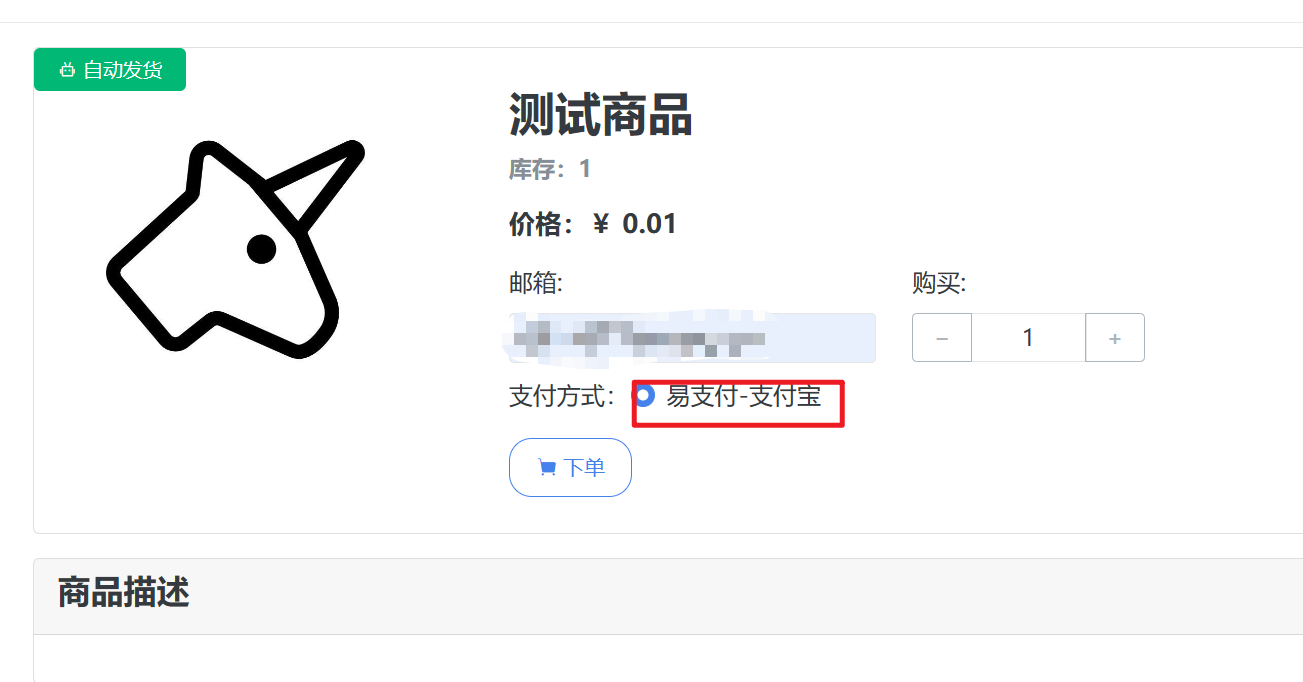Click the 邮箱 field label
1303x682 pixels.
[x=536, y=284]
